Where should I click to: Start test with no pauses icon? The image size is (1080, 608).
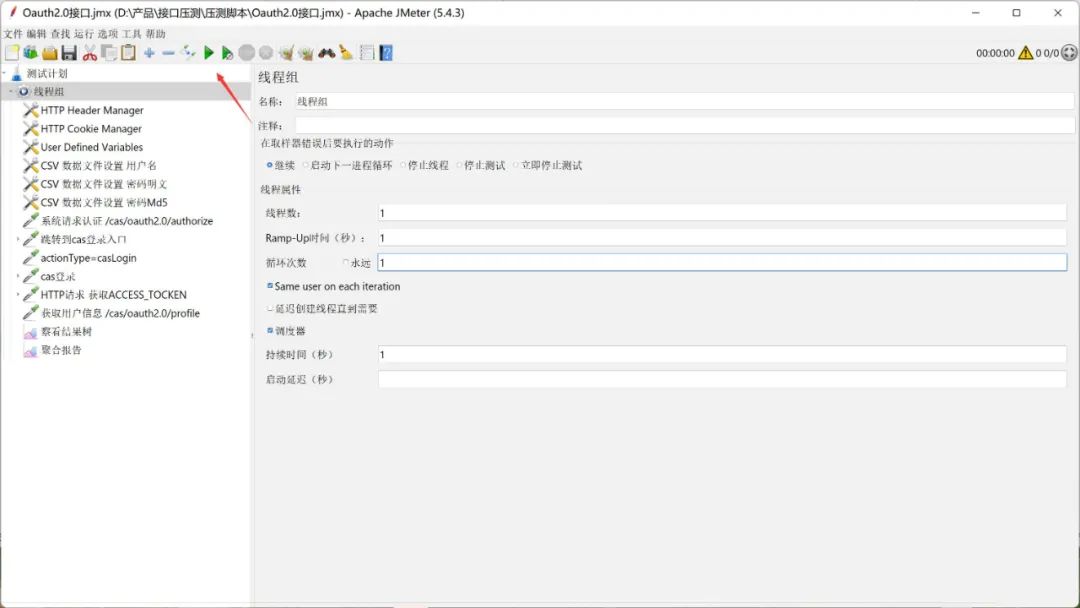point(227,53)
